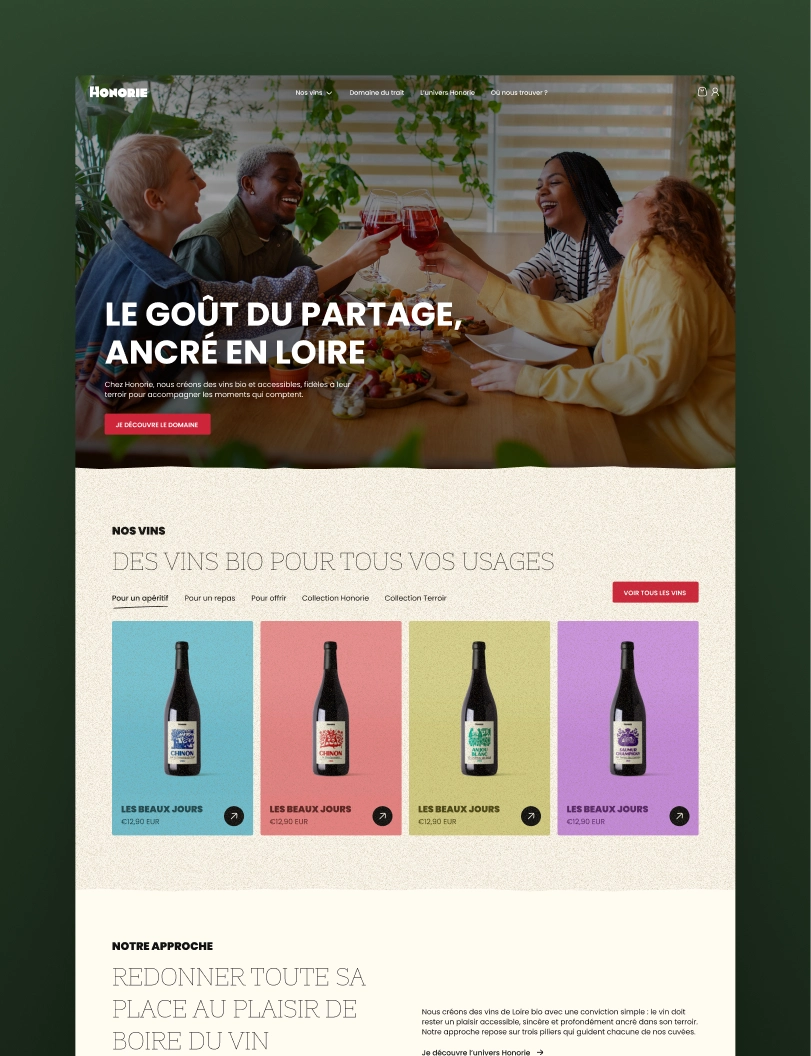Click arrow beside Je découvre l'univers Honorie
The image size is (811, 1056).
540,1052
